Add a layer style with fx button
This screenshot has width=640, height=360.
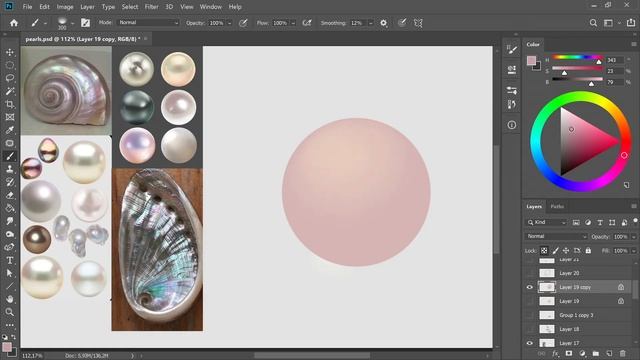tap(555, 353)
